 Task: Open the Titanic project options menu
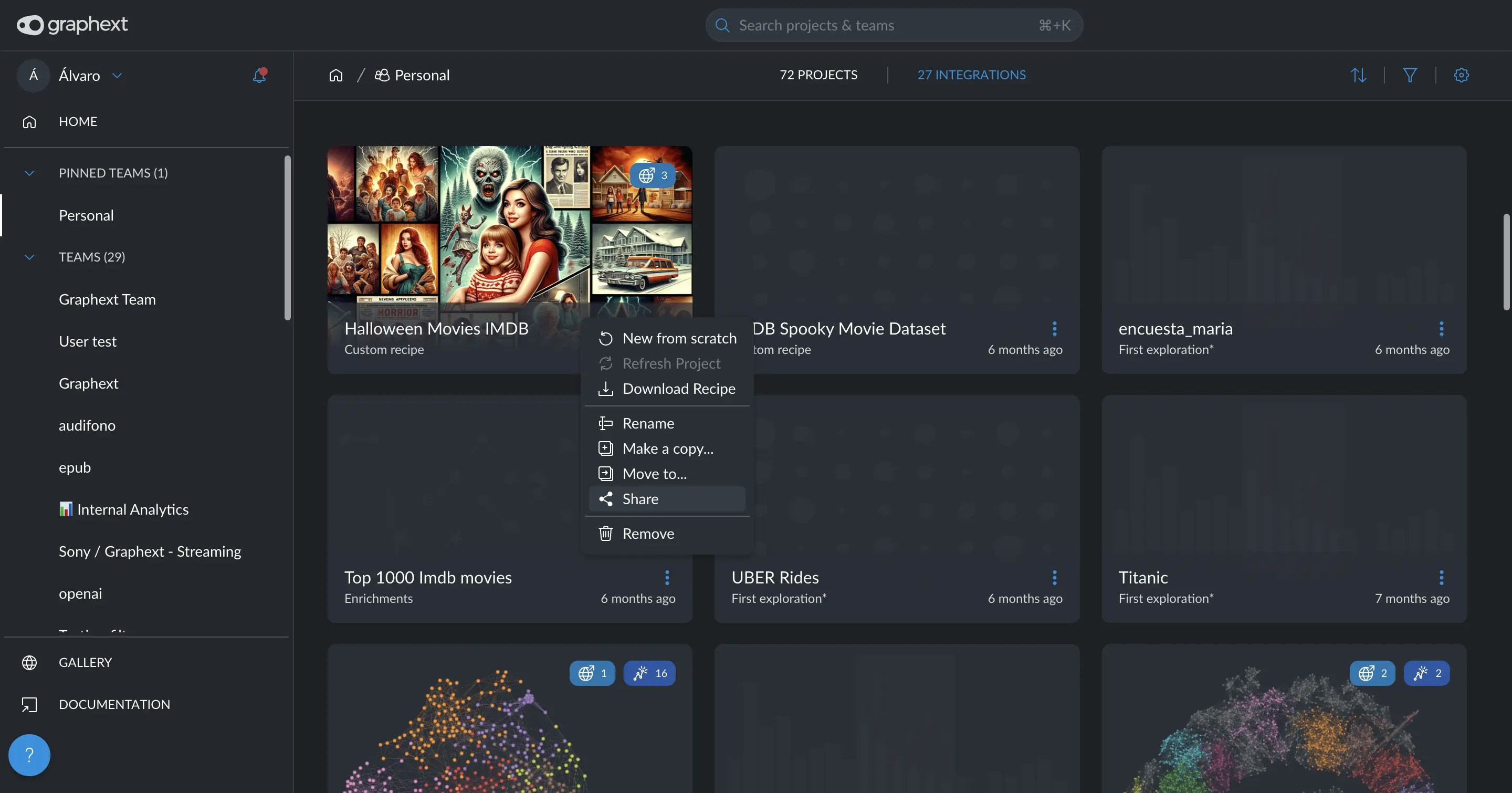1441,578
